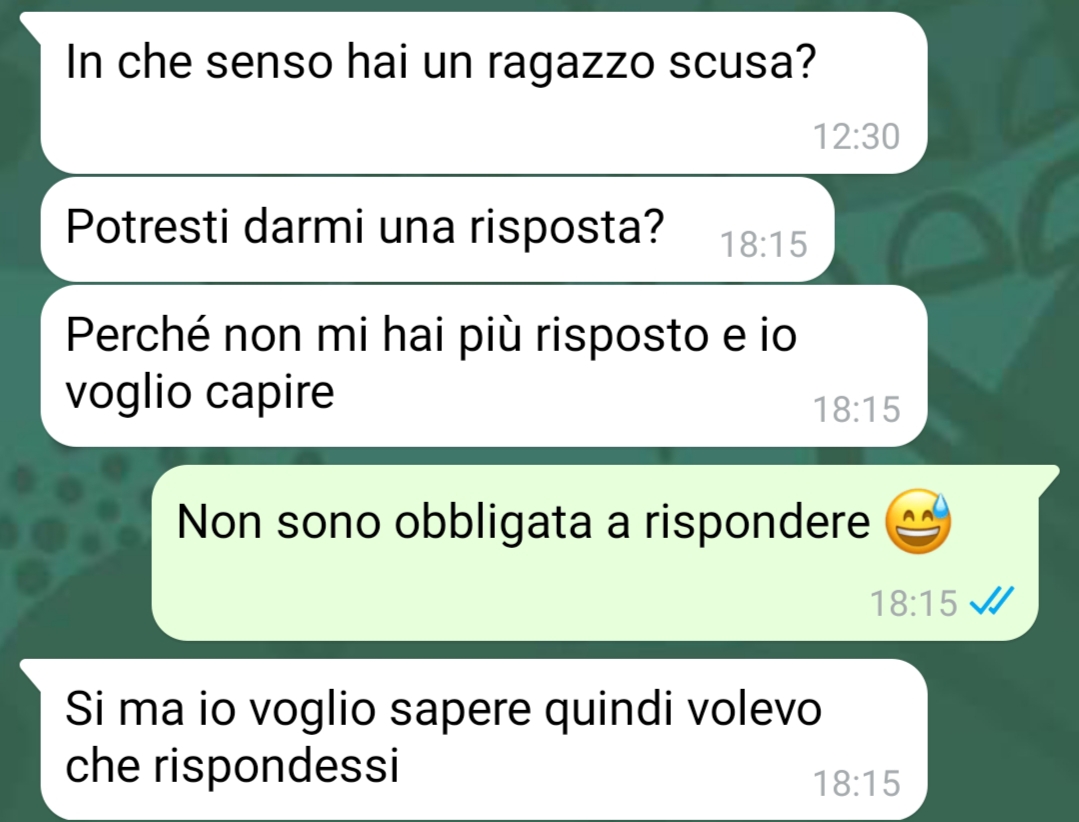Screen dimensions: 1079x822
Task: Click the 12:30 timestamp on the first message
Action: point(856,136)
